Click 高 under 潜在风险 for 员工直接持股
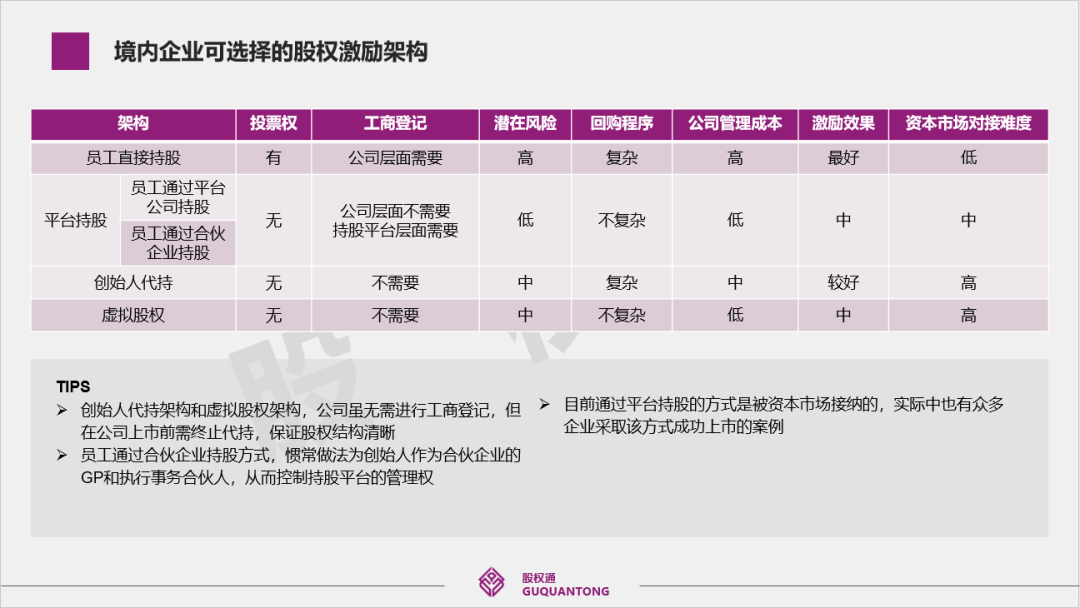 pyautogui.click(x=525, y=158)
